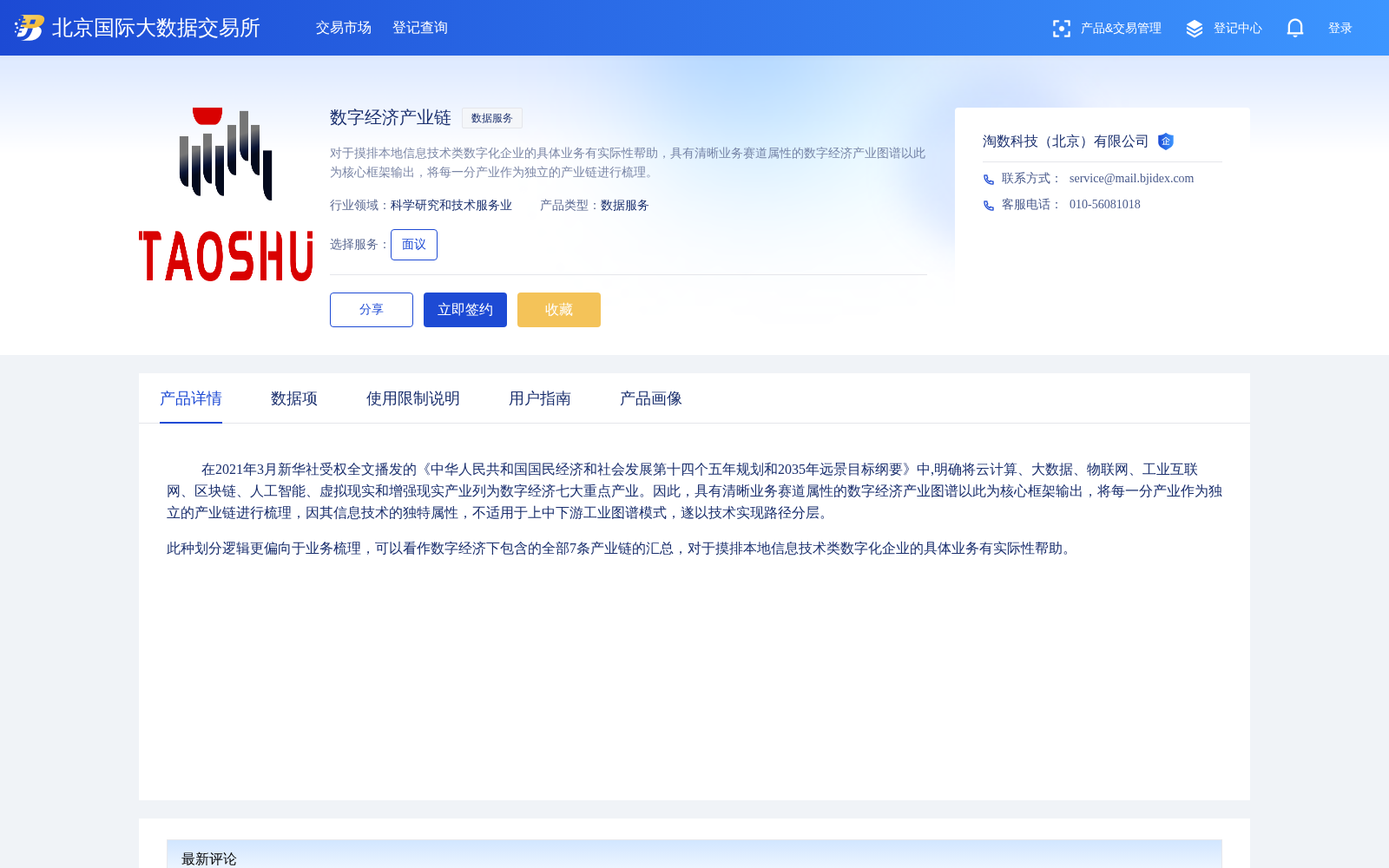Click the registration center layers icon
The image size is (1389, 868).
pos(1195,29)
